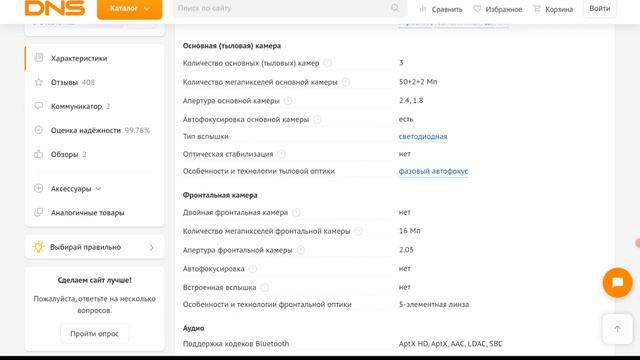Click the AptX HD, AptX, AAC, LDAC, SBC value
The image size is (640, 360).
tap(451, 344)
